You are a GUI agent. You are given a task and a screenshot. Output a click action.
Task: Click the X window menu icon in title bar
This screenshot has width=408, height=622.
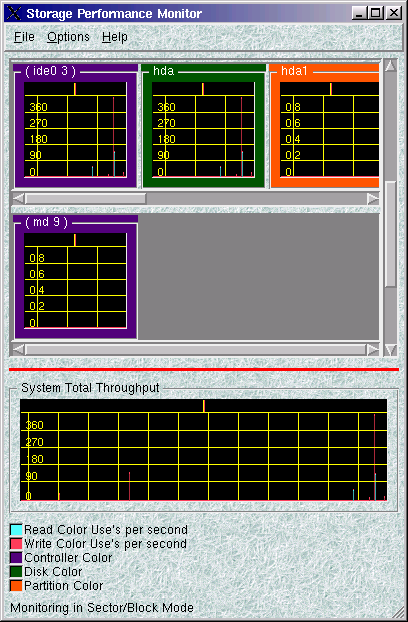[14, 13]
